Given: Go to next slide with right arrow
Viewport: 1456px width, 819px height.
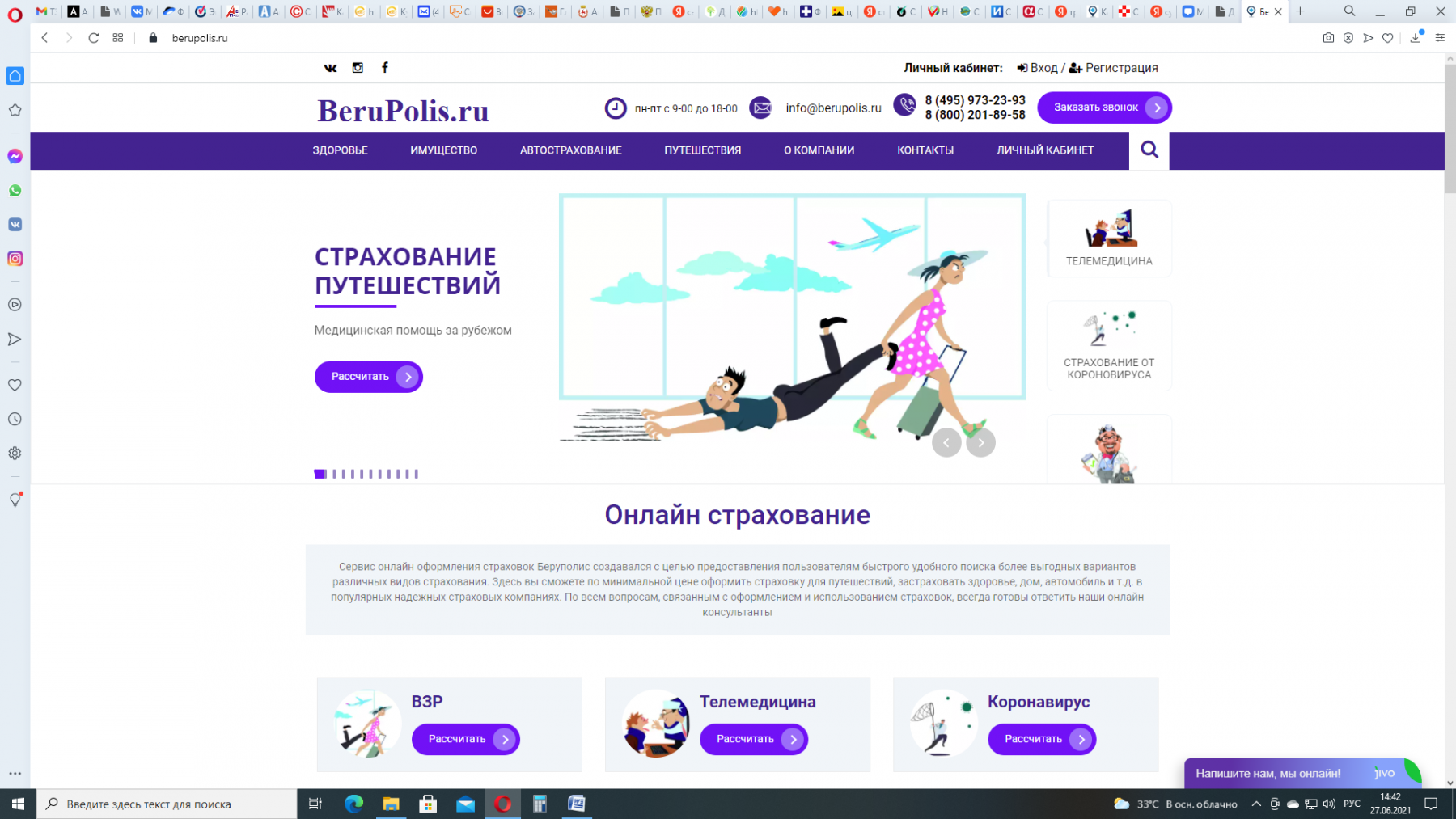Looking at the screenshot, I should [x=980, y=442].
